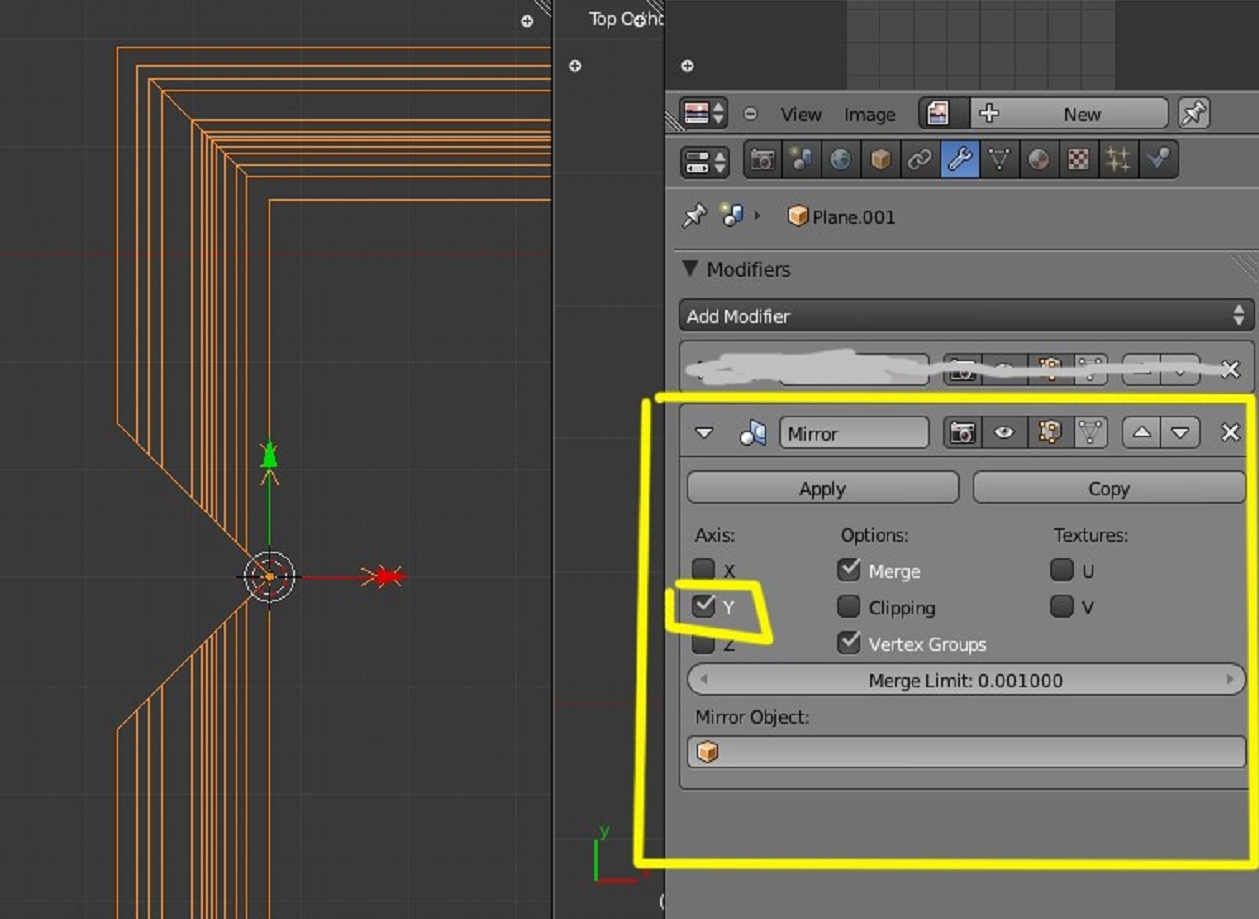Click the plus toggle at the left viewport's top-right
This screenshot has width=1259, height=919.
click(x=527, y=21)
